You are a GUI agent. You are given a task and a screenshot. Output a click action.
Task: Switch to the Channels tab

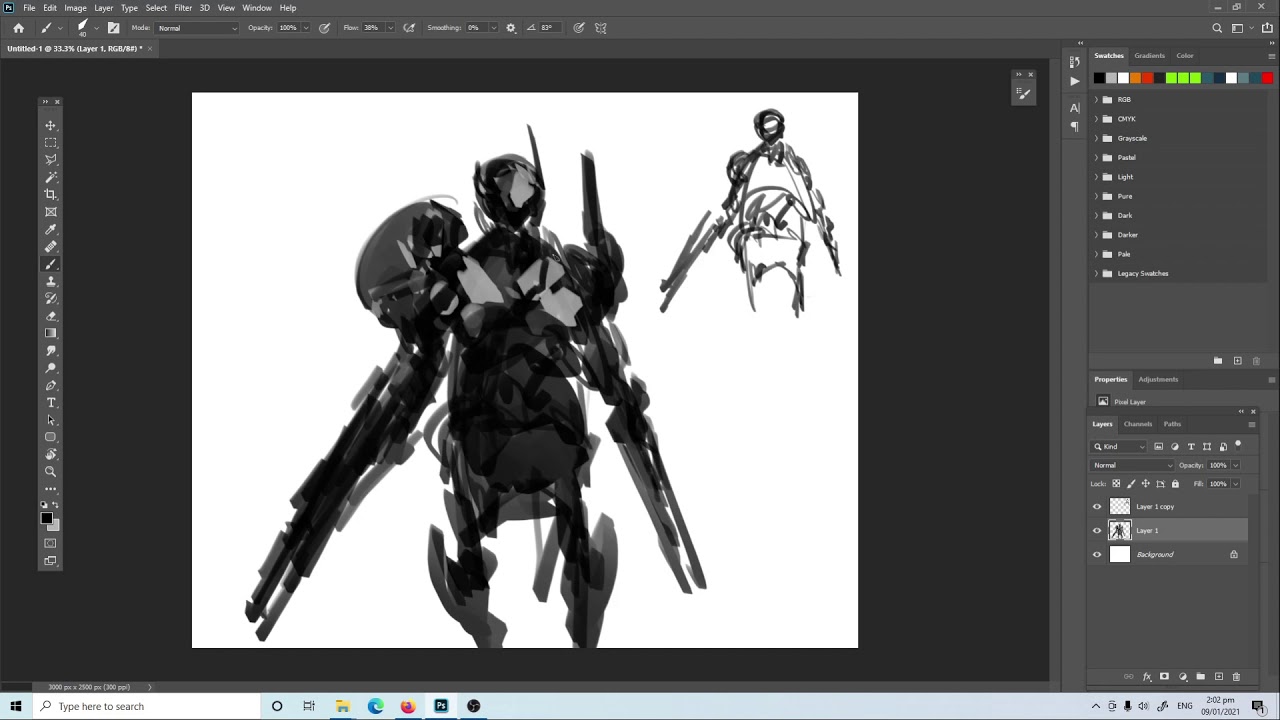tap(1138, 424)
